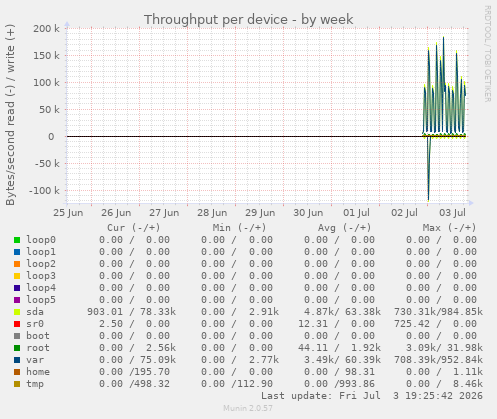The image size is (497, 419).
Task: Click the 'loop2' legend label
Action: click(41, 264)
